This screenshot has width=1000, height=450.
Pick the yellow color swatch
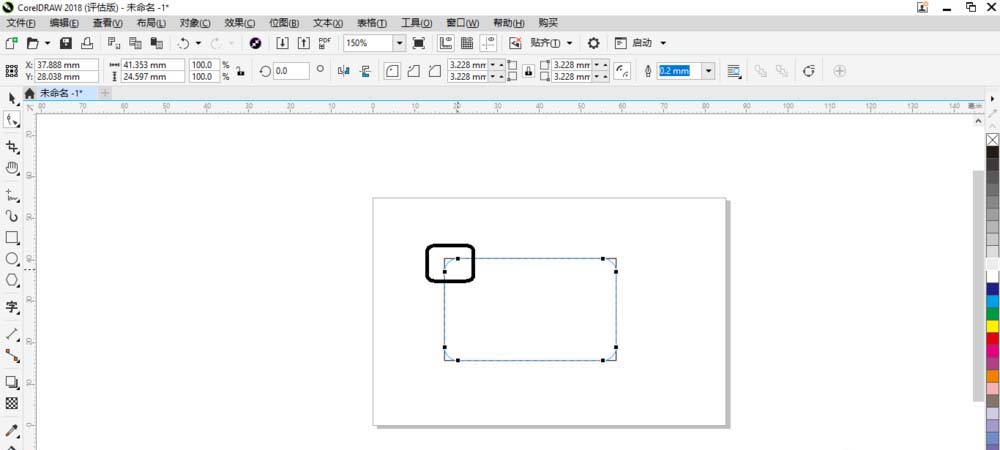[x=992, y=326]
